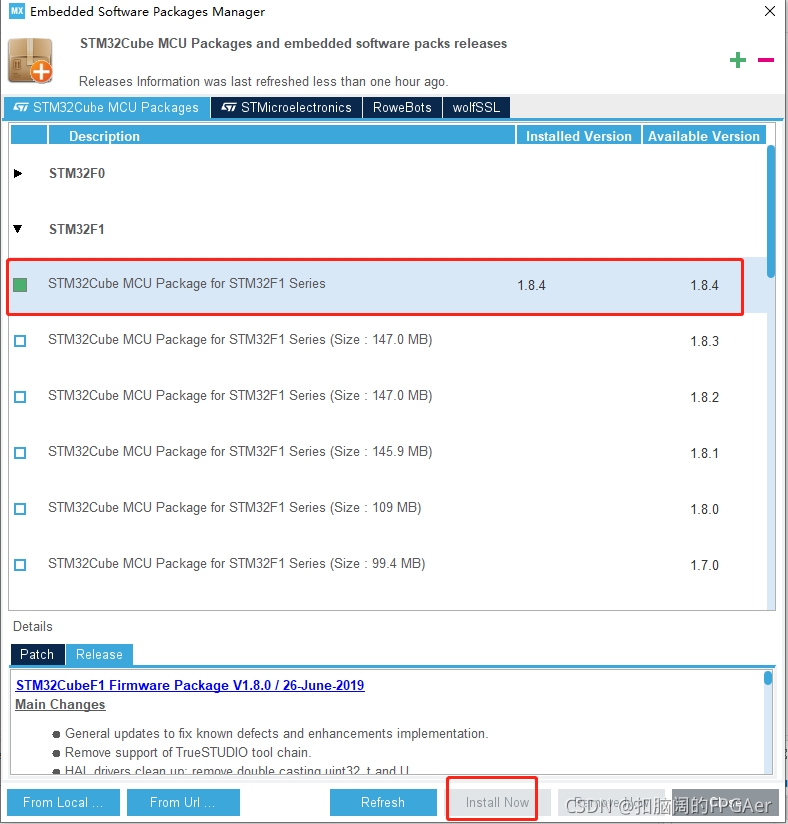This screenshot has width=788, height=824.
Task: Click the Description column header
Action: [282, 136]
